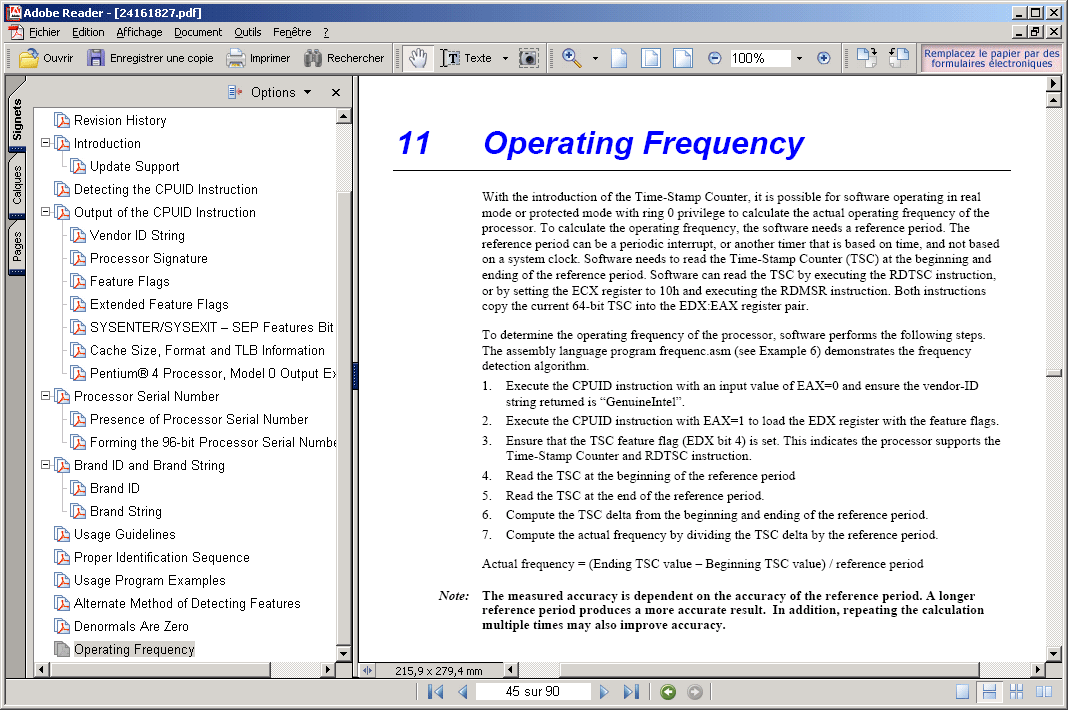This screenshot has width=1068, height=710.
Task: Select the Hand tool in toolbar
Action: tap(417, 58)
